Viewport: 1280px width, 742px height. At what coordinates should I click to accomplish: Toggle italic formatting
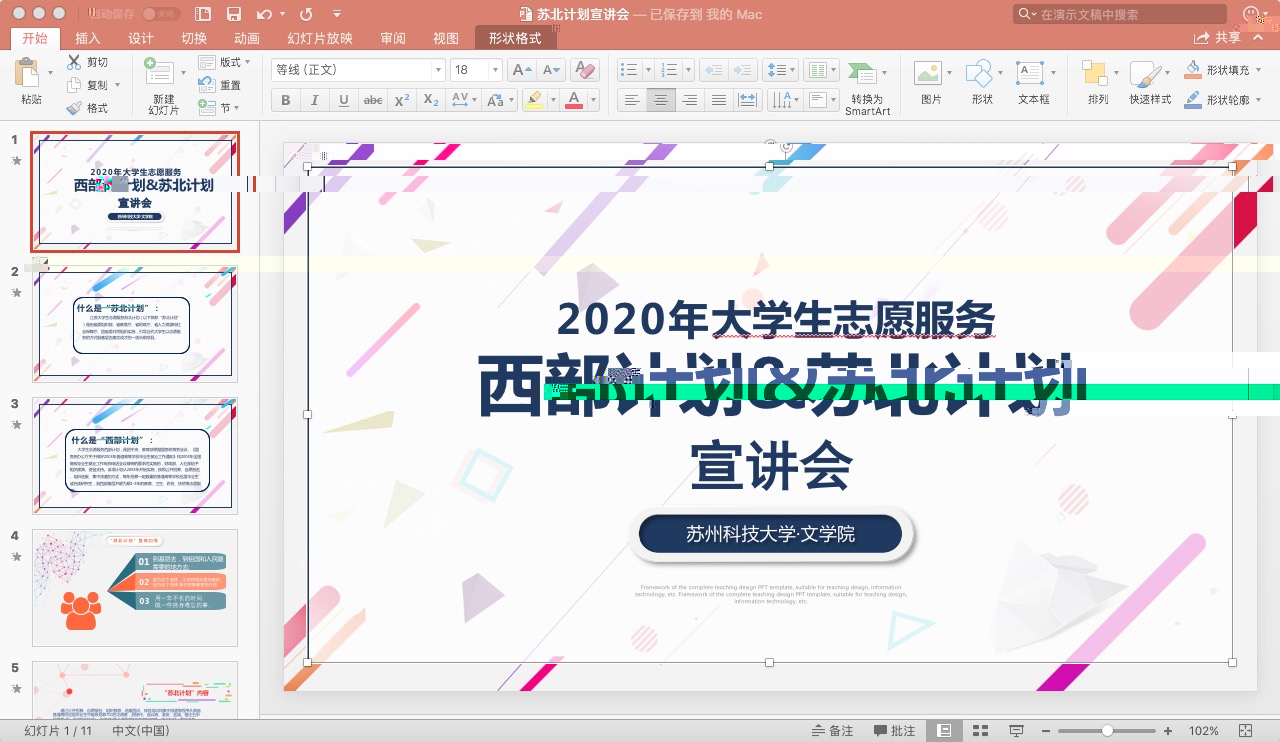[315, 100]
